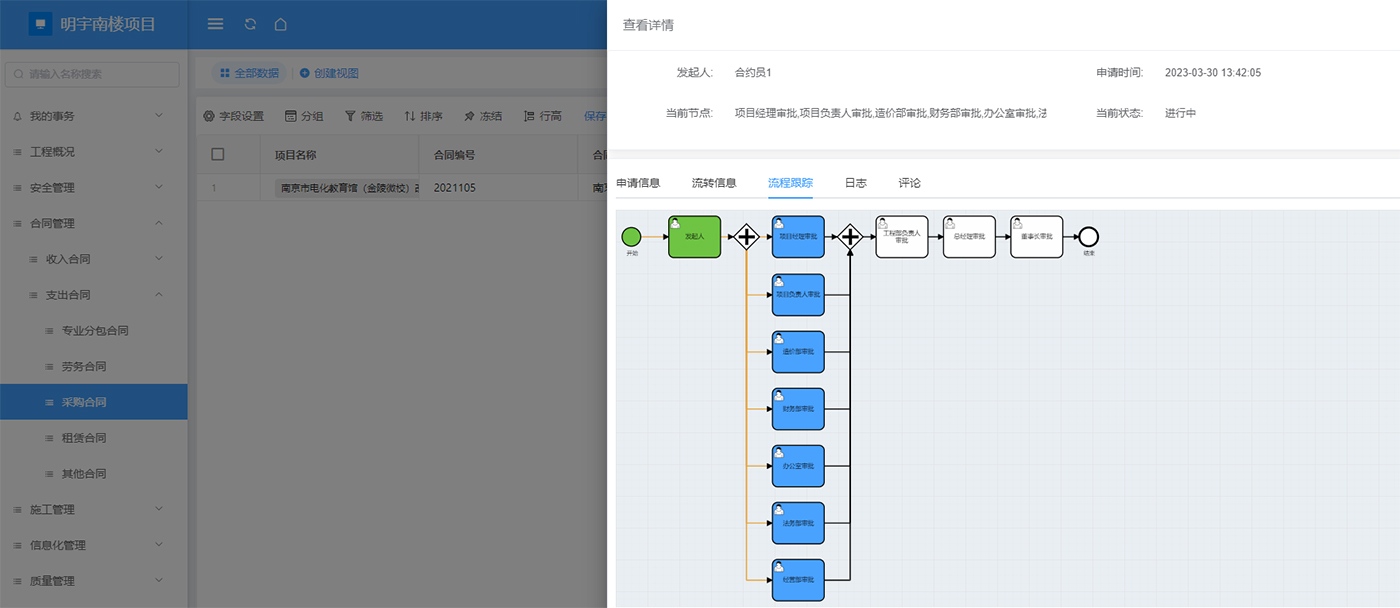Click the gear icon for 字段设置
This screenshot has height=608, width=1400.
point(209,116)
